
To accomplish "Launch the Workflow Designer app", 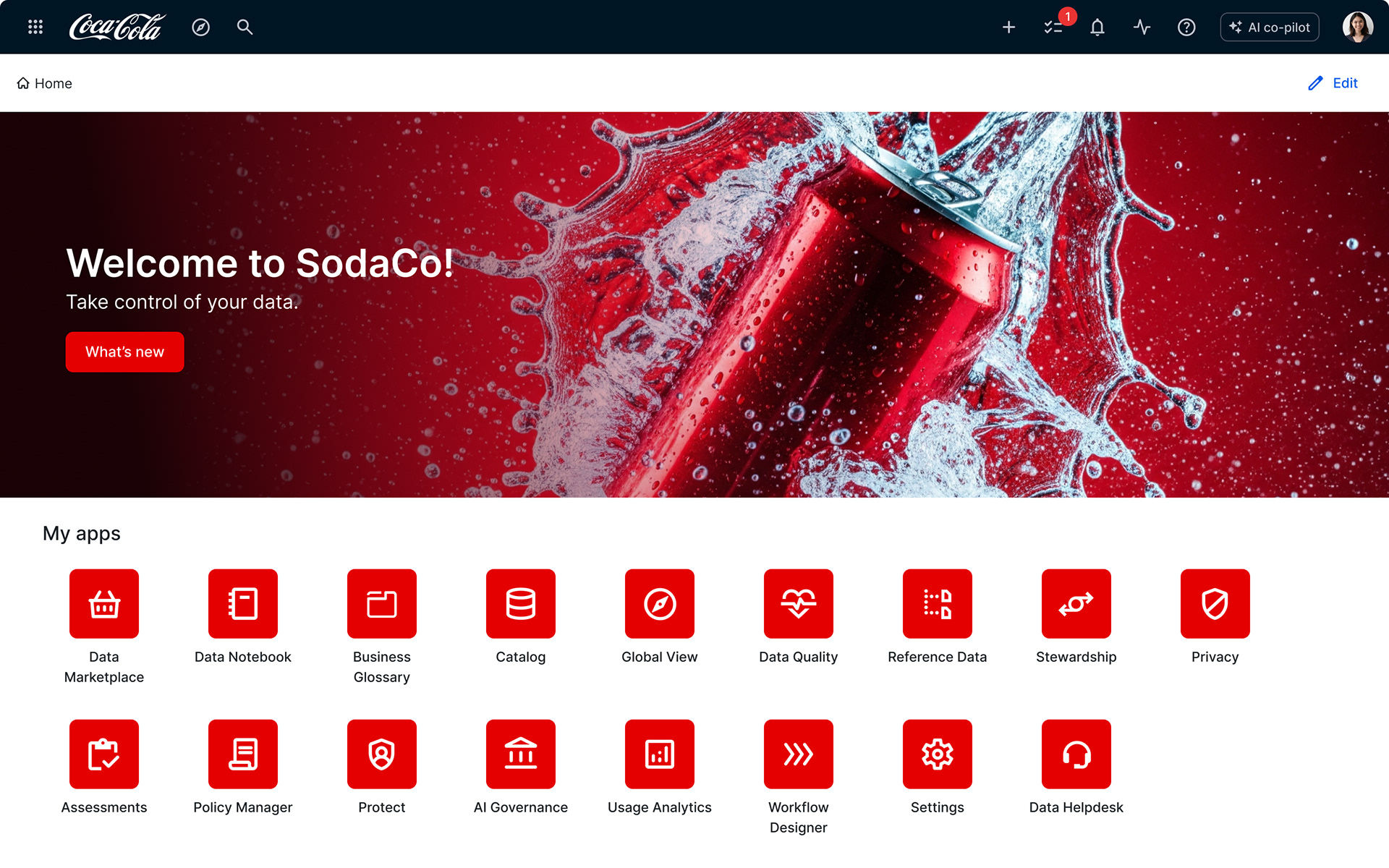I will click(798, 754).
